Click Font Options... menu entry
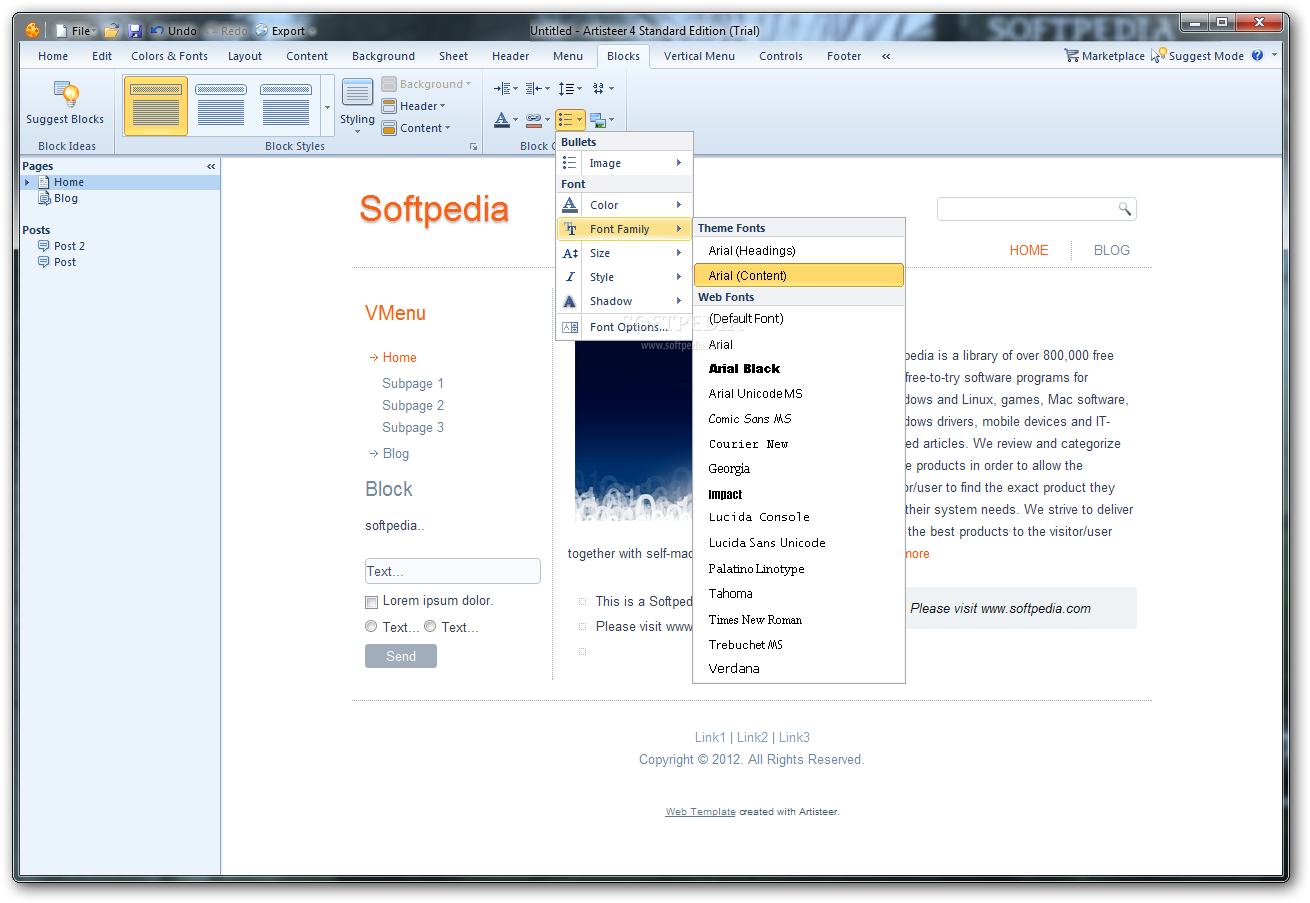 tap(624, 327)
